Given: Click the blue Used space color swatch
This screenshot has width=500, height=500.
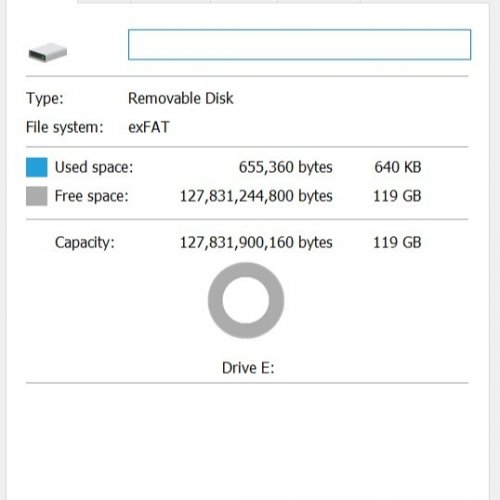Looking at the screenshot, I should click(x=37, y=167).
